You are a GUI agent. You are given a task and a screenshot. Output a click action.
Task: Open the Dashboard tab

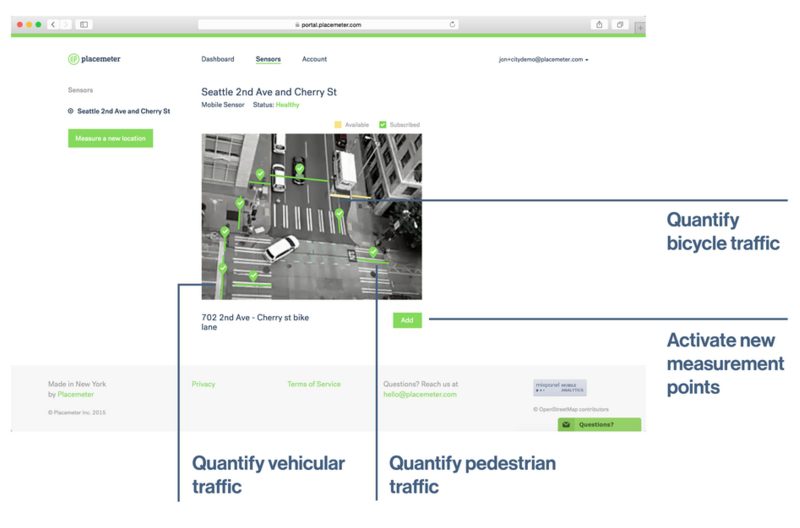tap(217, 59)
